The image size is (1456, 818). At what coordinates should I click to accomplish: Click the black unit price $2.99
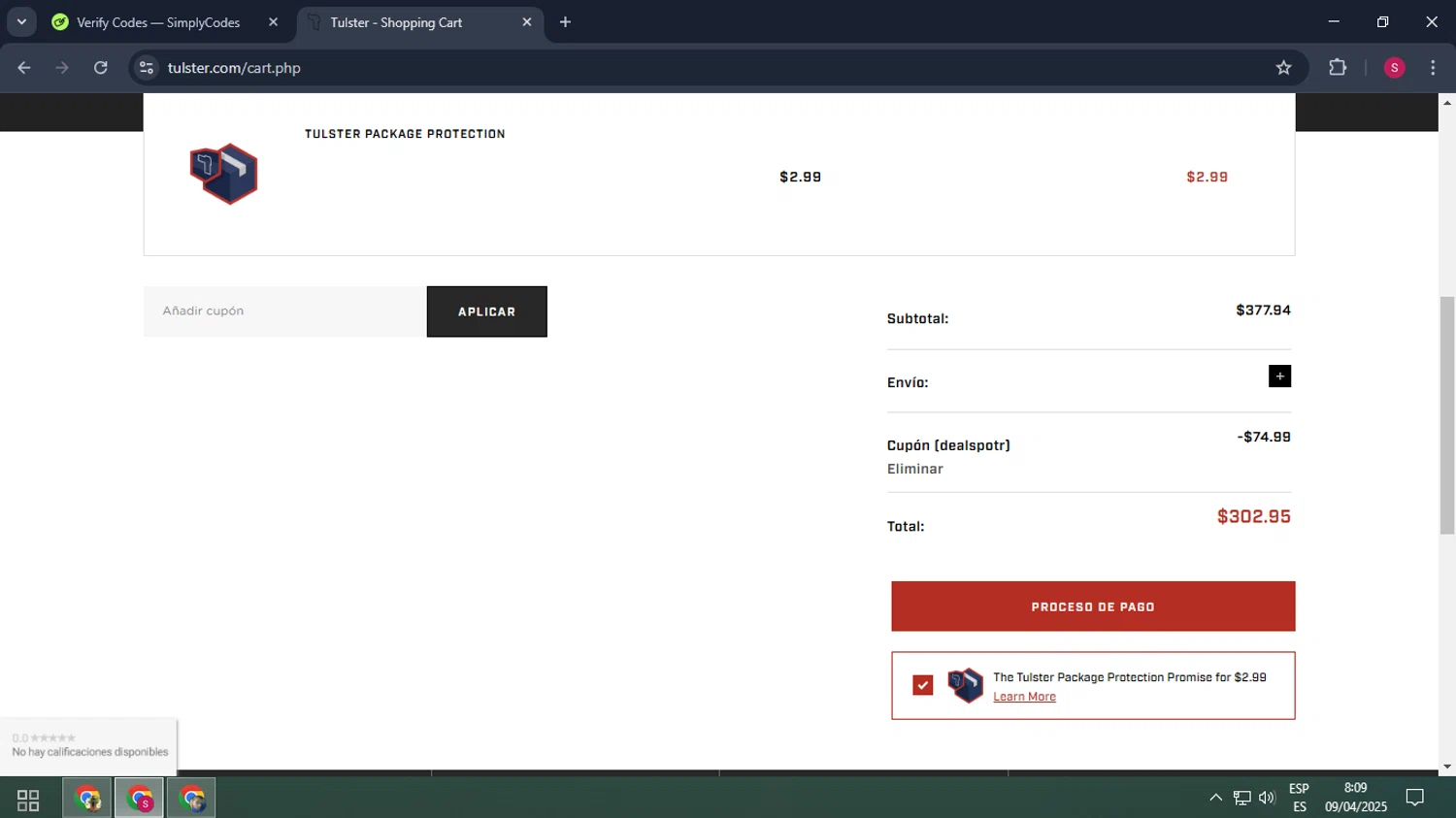tap(800, 177)
